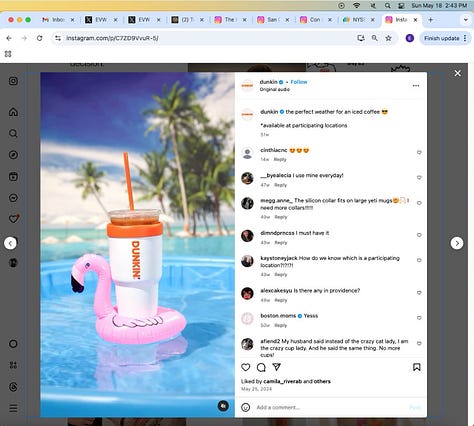Open the sidebar hamburger More menu
474x426 pixels.
click(x=13, y=408)
